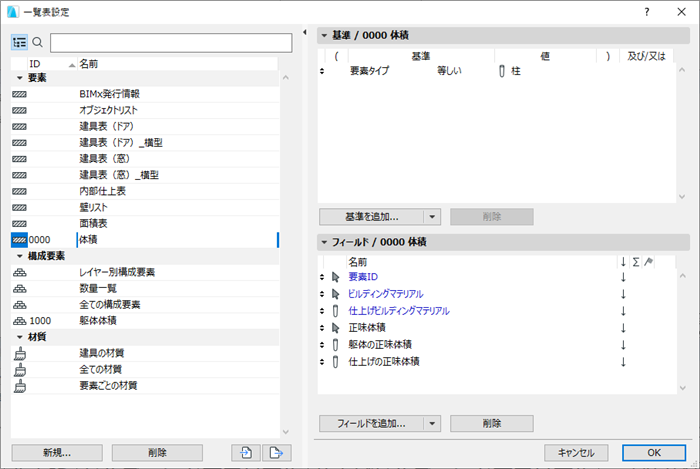Click the flag column header icon
Image resolution: width=700 pixels, height=469 pixels.
649,262
